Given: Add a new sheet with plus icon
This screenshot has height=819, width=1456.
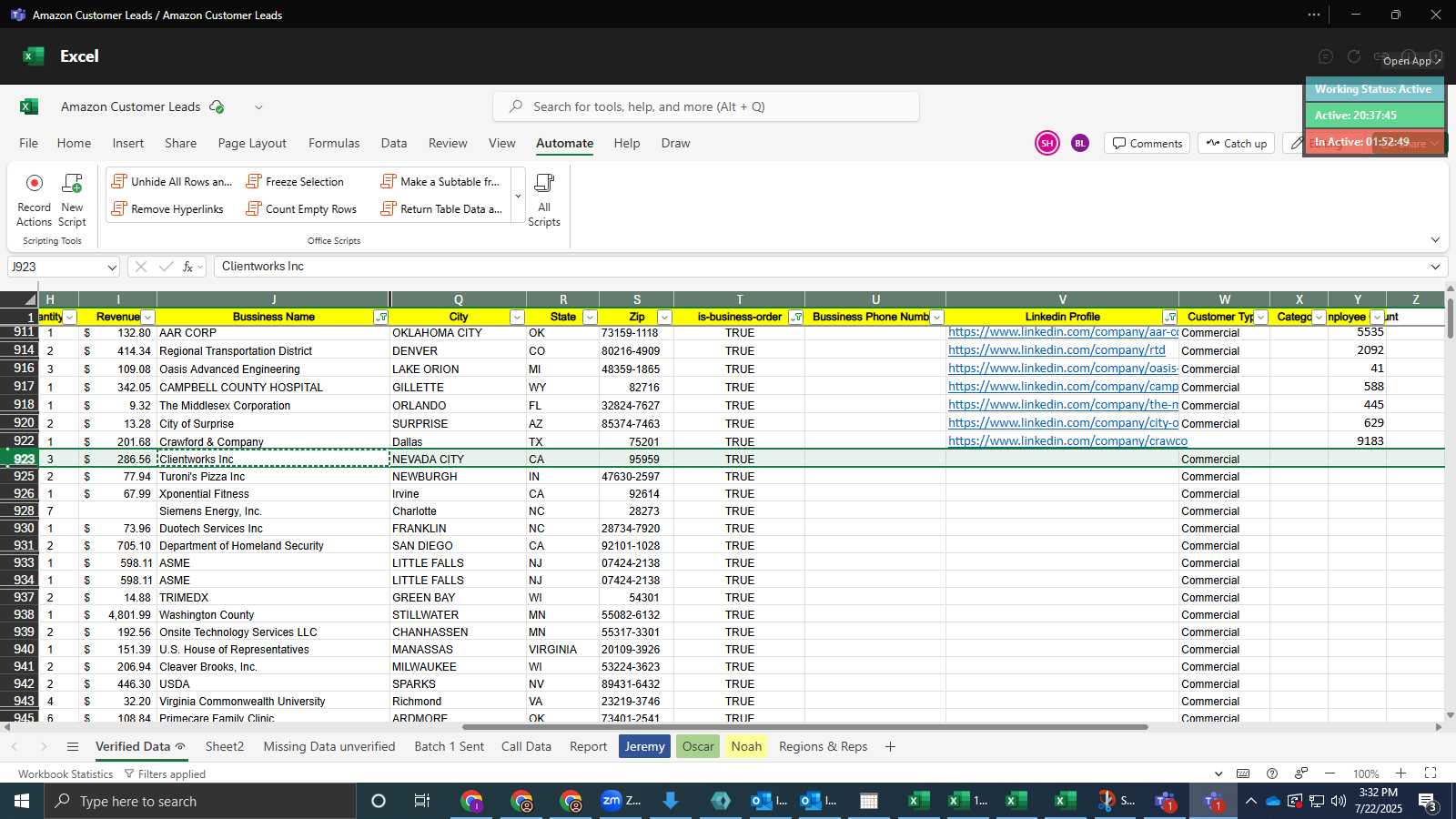Looking at the screenshot, I should [890, 747].
